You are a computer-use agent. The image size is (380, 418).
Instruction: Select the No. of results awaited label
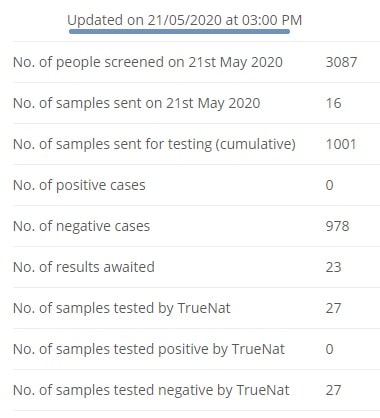point(84,267)
